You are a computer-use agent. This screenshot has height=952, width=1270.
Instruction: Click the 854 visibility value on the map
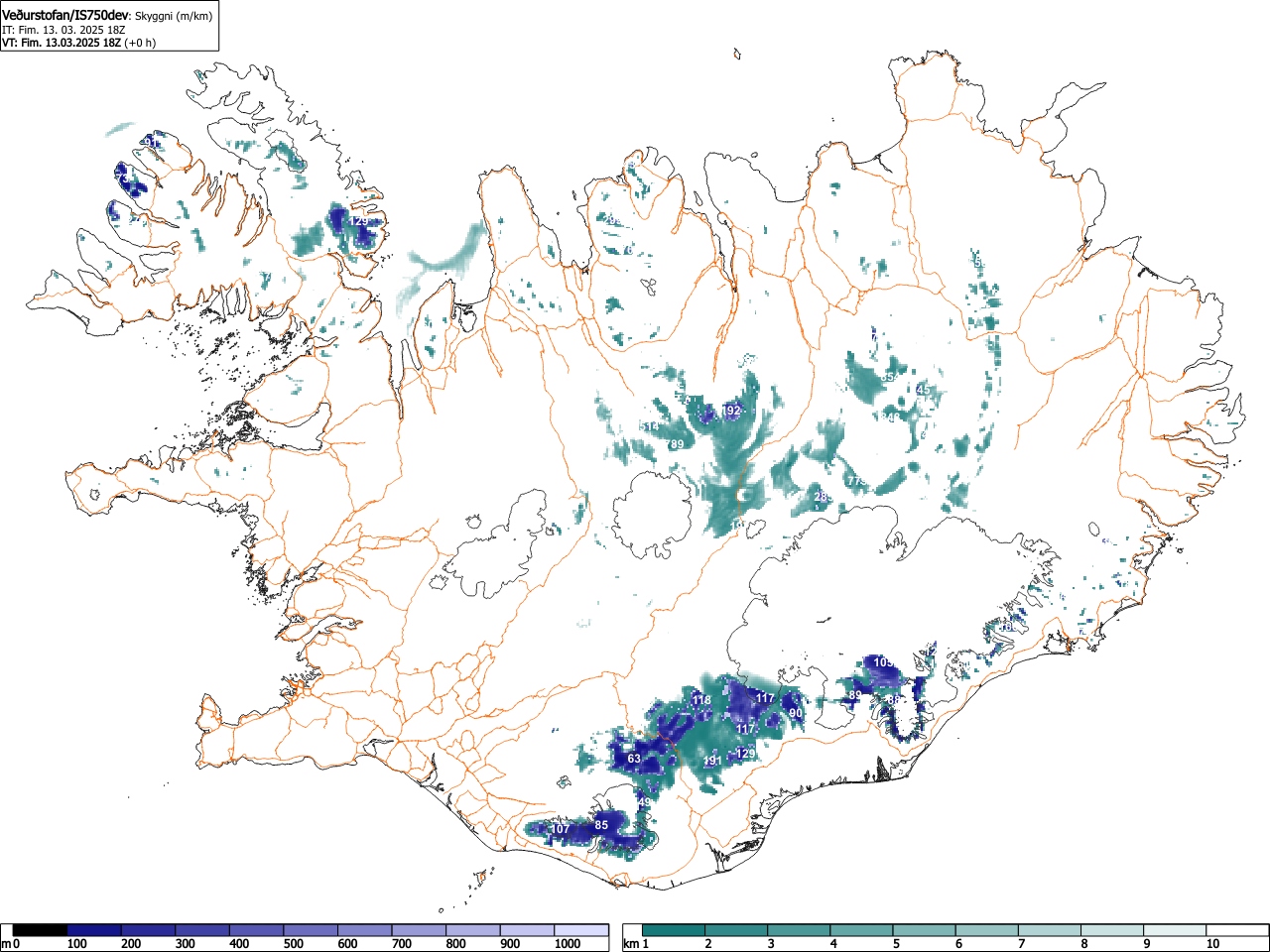(x=889, y=378)
